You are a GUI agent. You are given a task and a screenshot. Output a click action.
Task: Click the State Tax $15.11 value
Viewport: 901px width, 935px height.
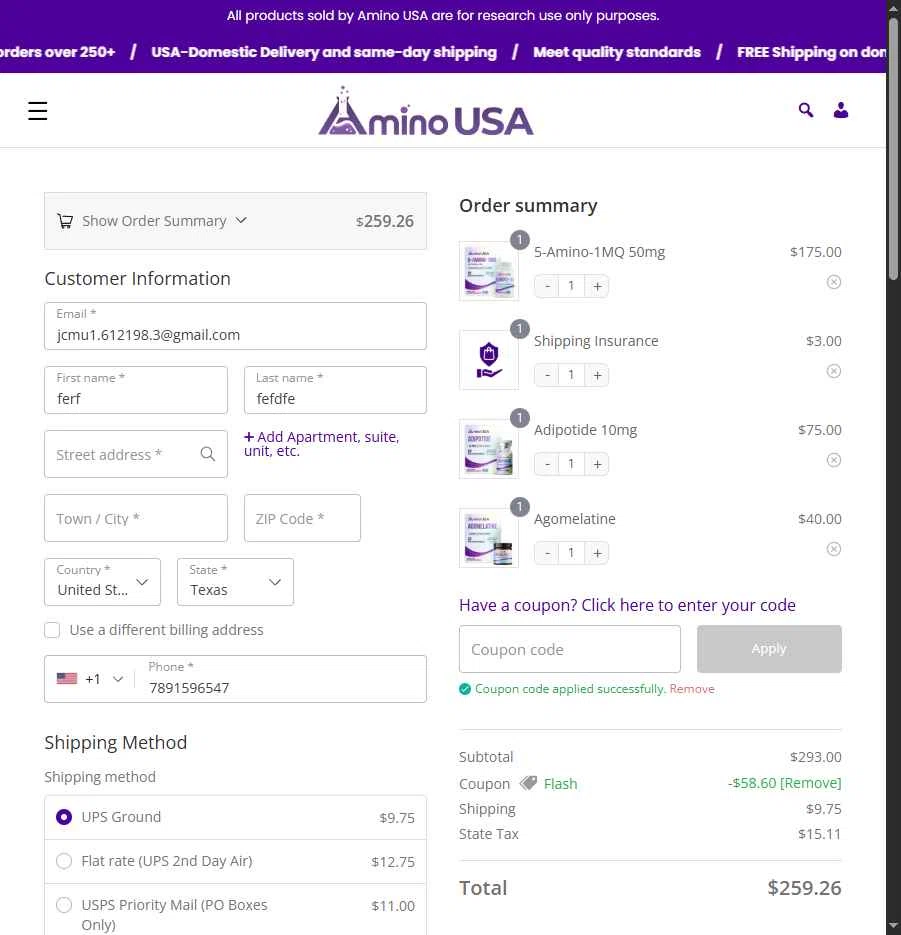click(x=819, y=834)
